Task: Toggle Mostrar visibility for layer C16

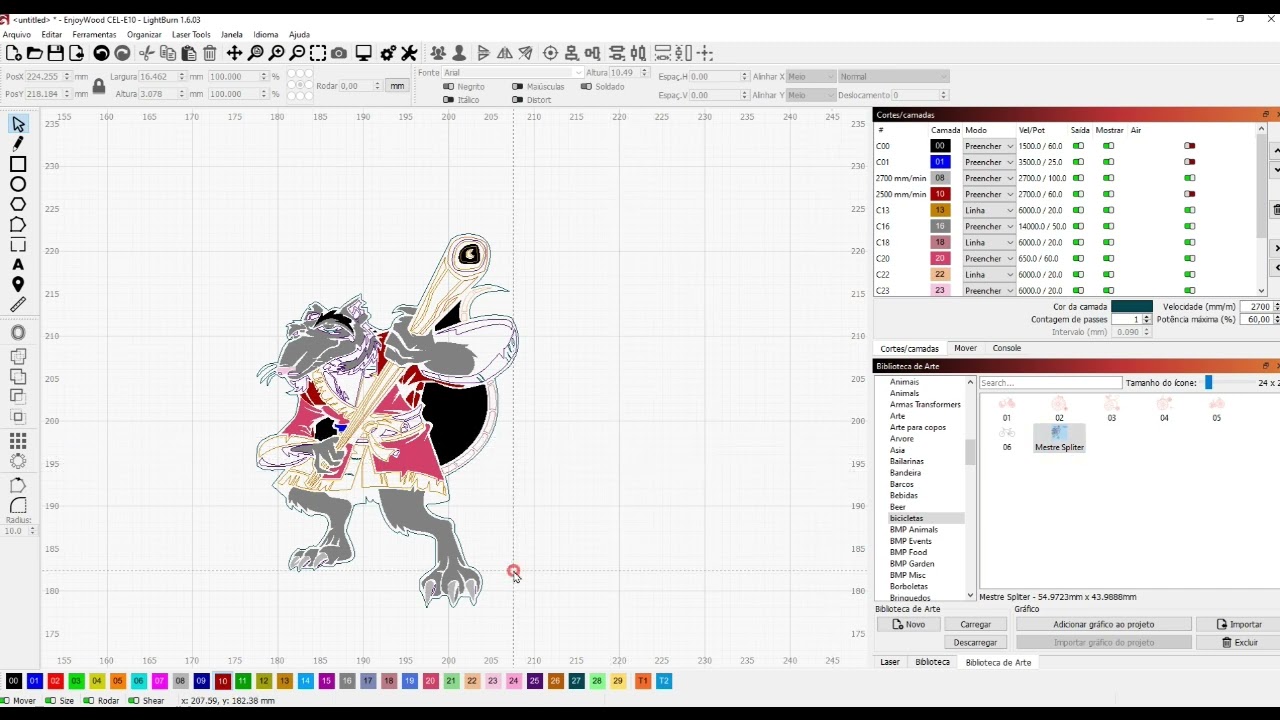Action: point(1108,226)
